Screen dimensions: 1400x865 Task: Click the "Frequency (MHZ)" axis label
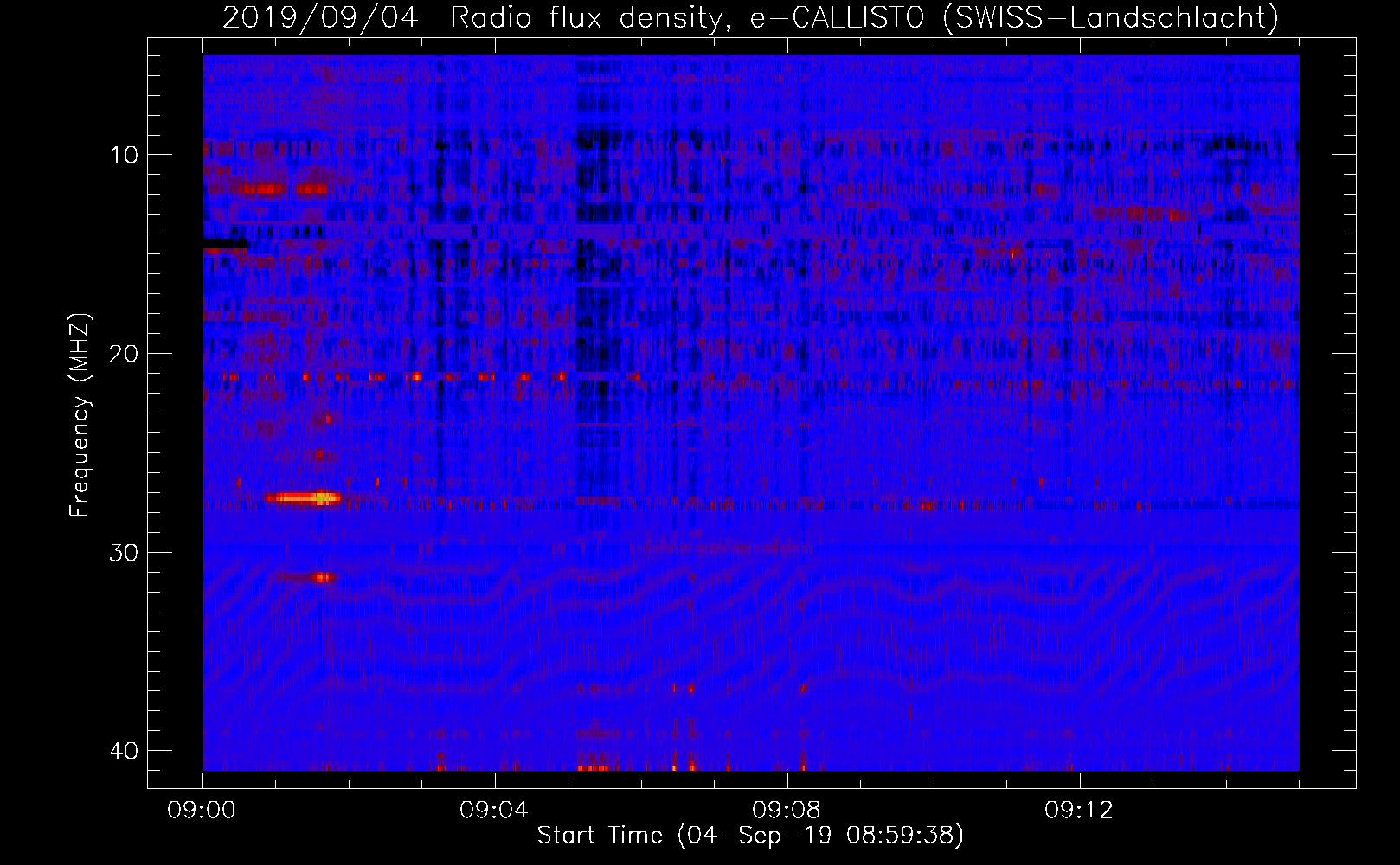click(80, 415)
